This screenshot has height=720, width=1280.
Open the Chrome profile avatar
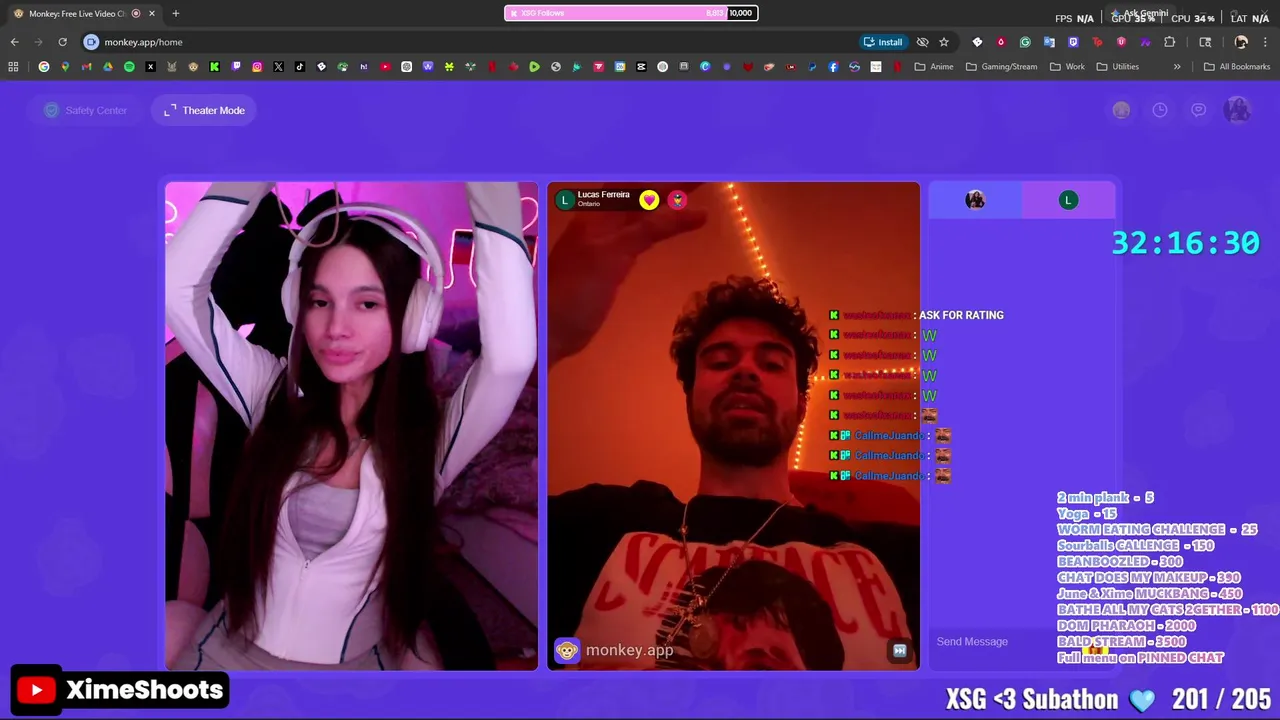point(1241,42)
